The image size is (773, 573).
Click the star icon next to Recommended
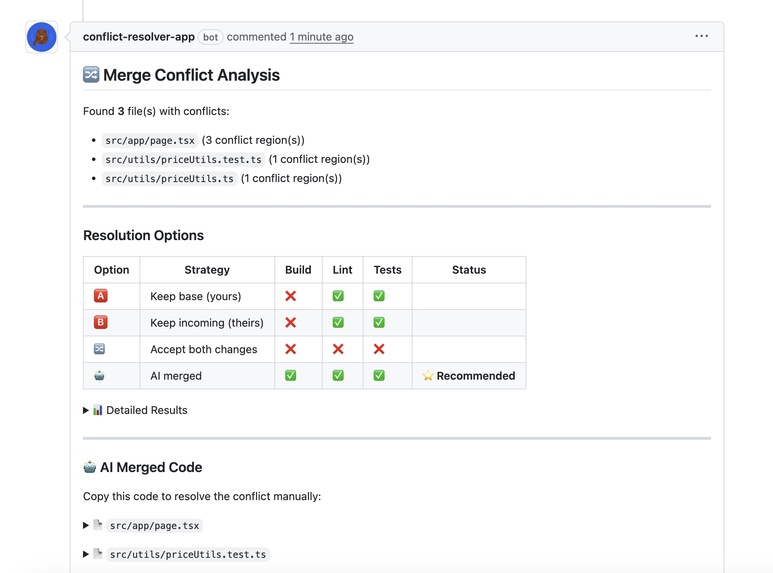[x=427, y=376]
